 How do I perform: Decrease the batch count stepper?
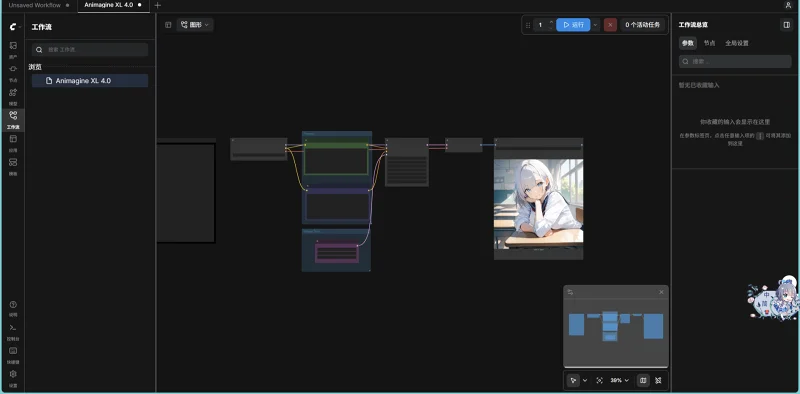click(x=551, y=28)
